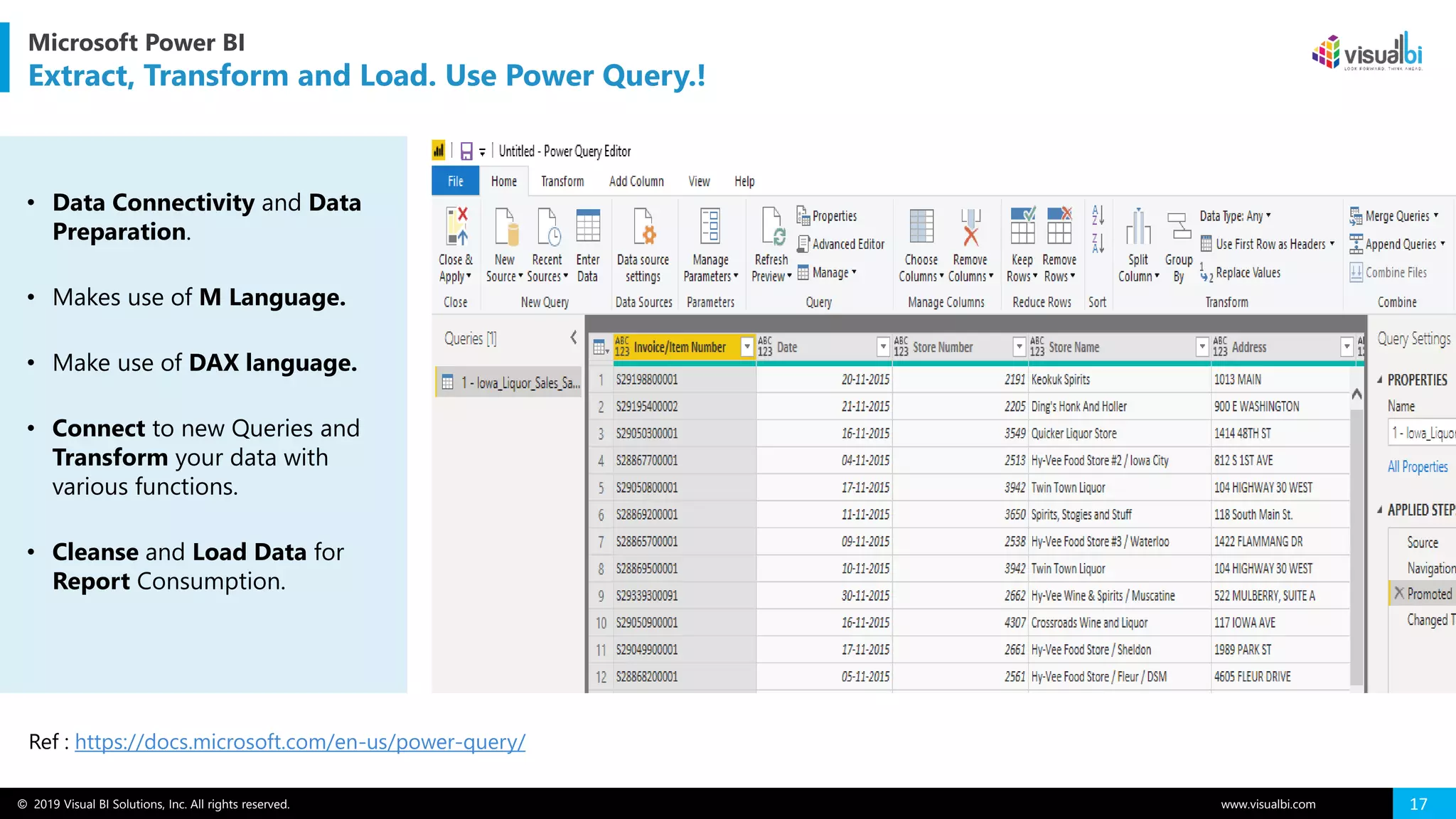Screen dimensions: 1456x819
Task: Delete the Promoted step with X
Action: [1399, 593]
